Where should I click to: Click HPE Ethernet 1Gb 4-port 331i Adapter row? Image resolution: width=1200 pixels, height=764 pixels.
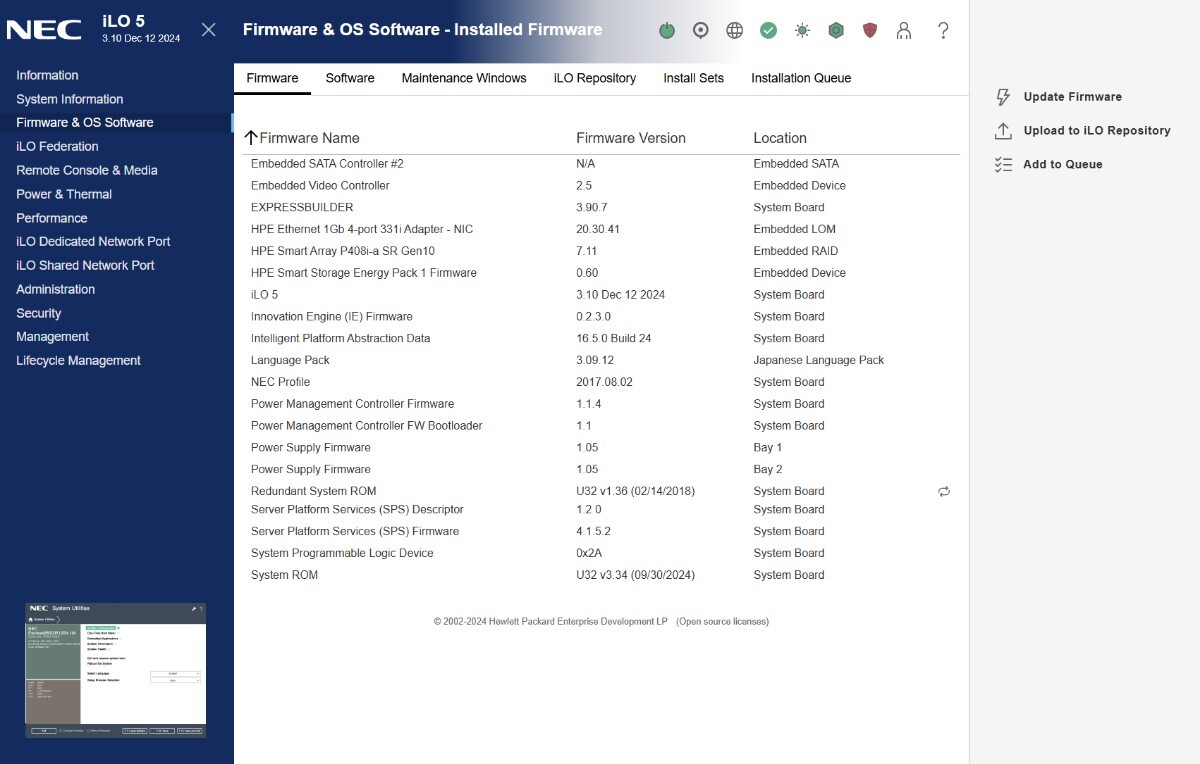600,230
